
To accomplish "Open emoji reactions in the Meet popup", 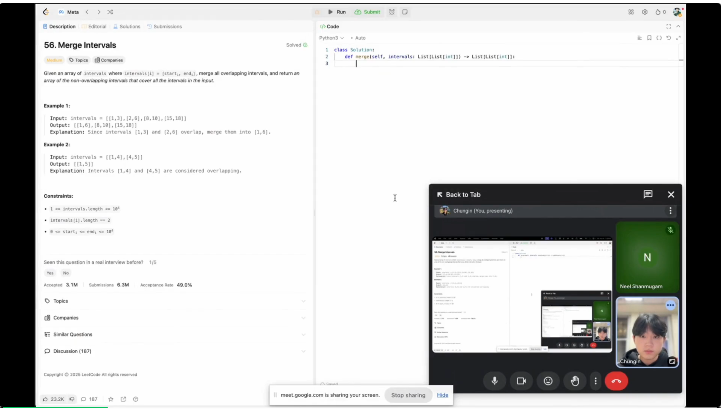I will pos(548,380).
